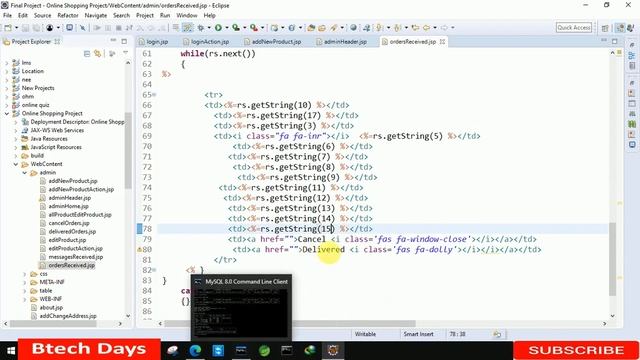Click the Save toolbar icon
640x360 pixels.
coord(25,28)
